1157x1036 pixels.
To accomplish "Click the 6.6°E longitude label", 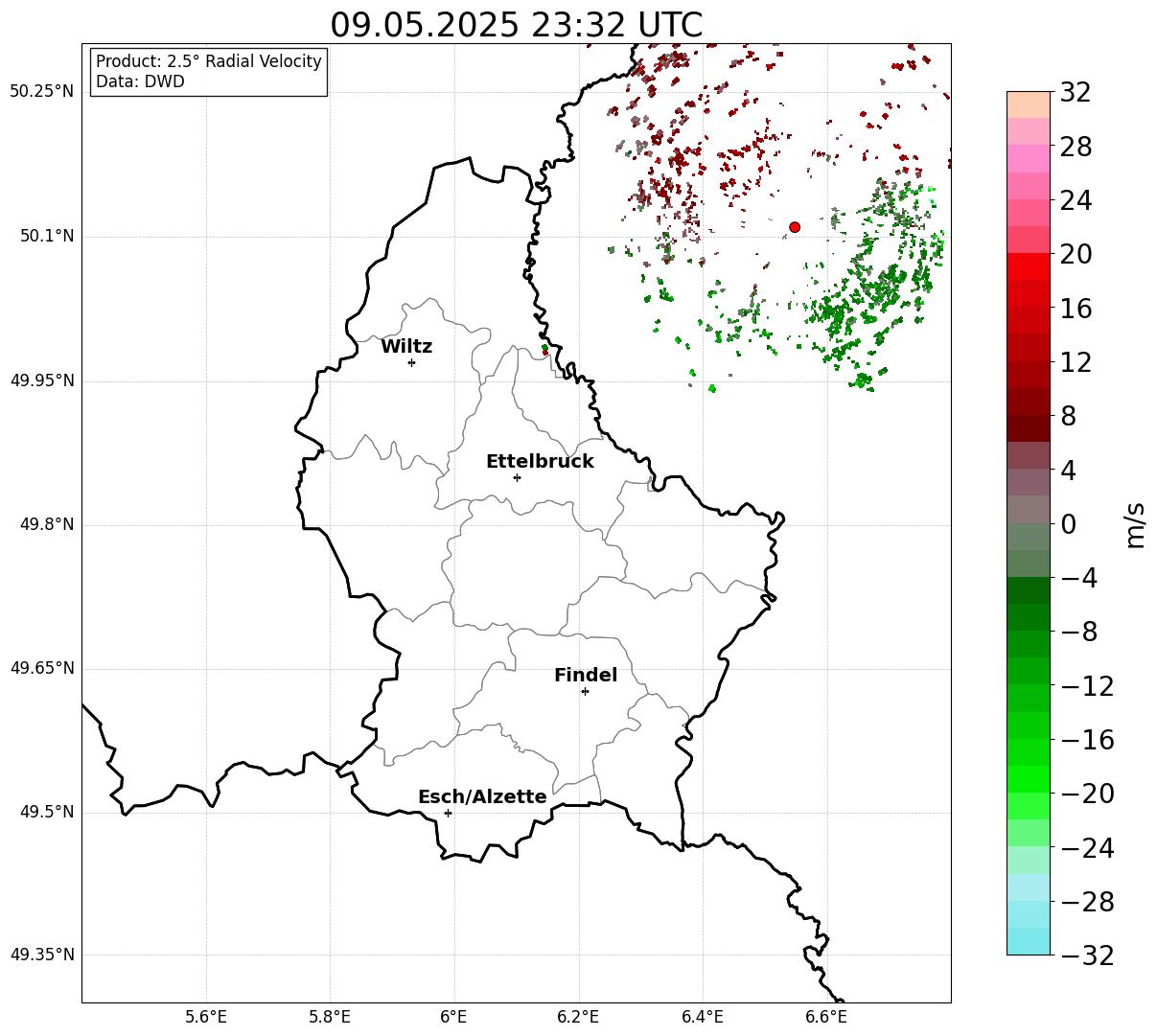I will point(827,1017).
